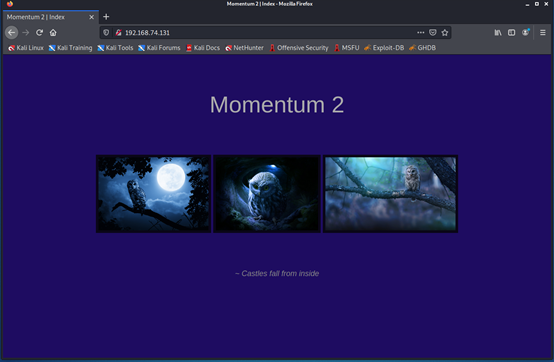
Task: Go back with the back arrow
Action: coord(11,32)
